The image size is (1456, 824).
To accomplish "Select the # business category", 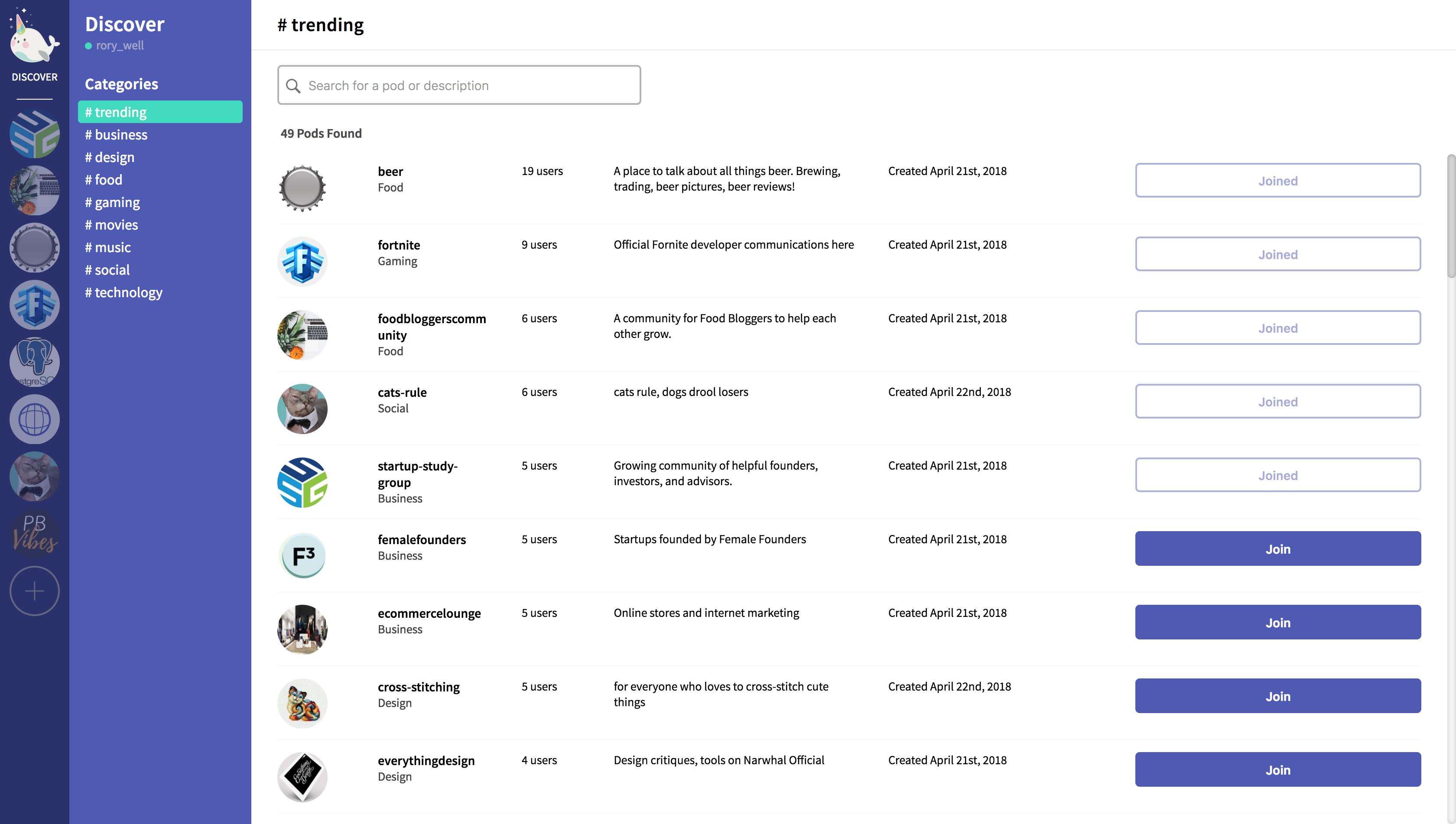I will 116,135.
